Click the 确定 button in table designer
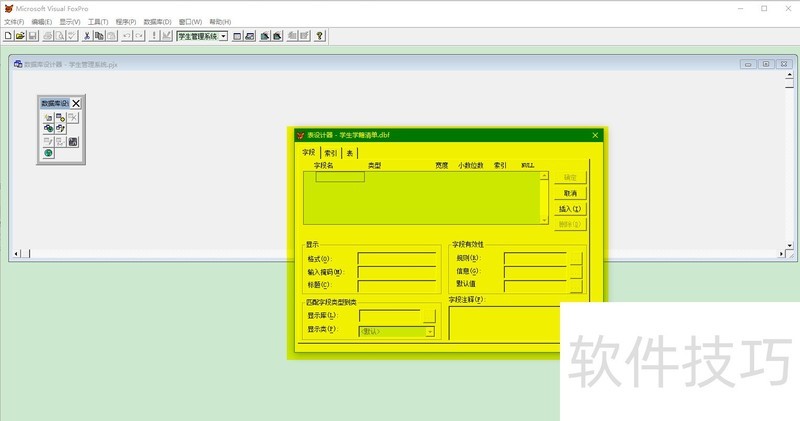Screen dimensions: 800x421 (x=570, y=178)
